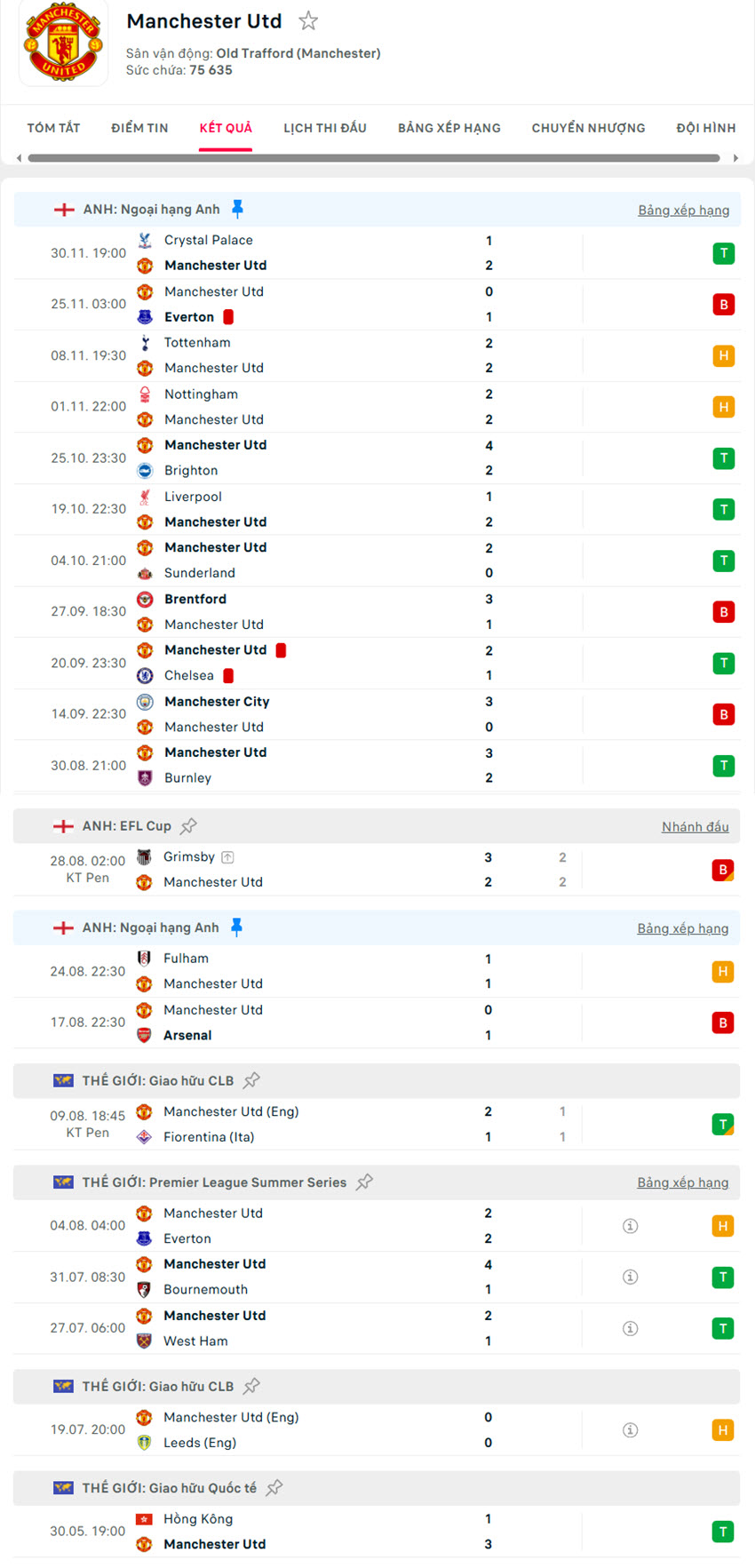Click the Manchester Utd club crest logo
This screenshot has height=1568, width=755.
[x=63, y=44]
